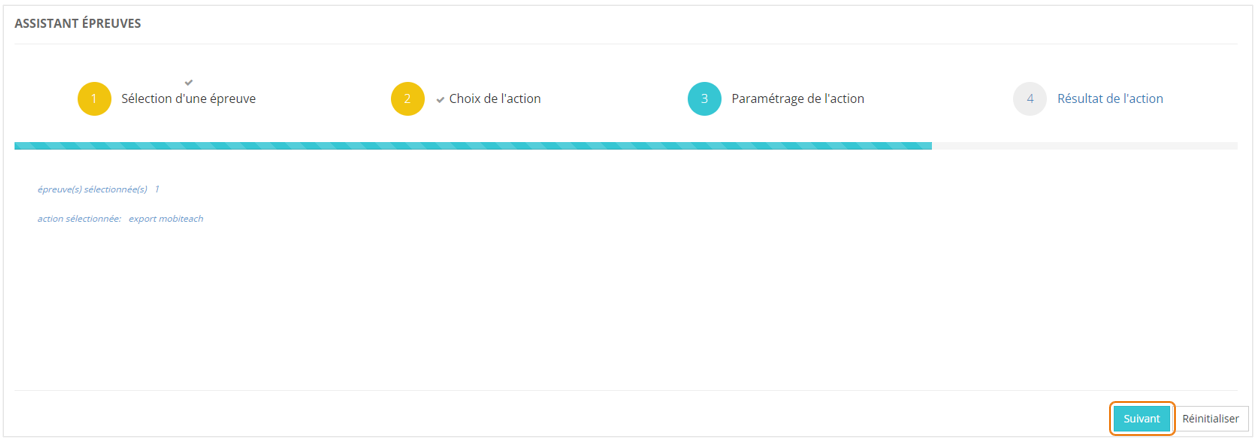
Task: Click the teal step 3 circle
Action: pyautogui.click(x=704, y=99)
